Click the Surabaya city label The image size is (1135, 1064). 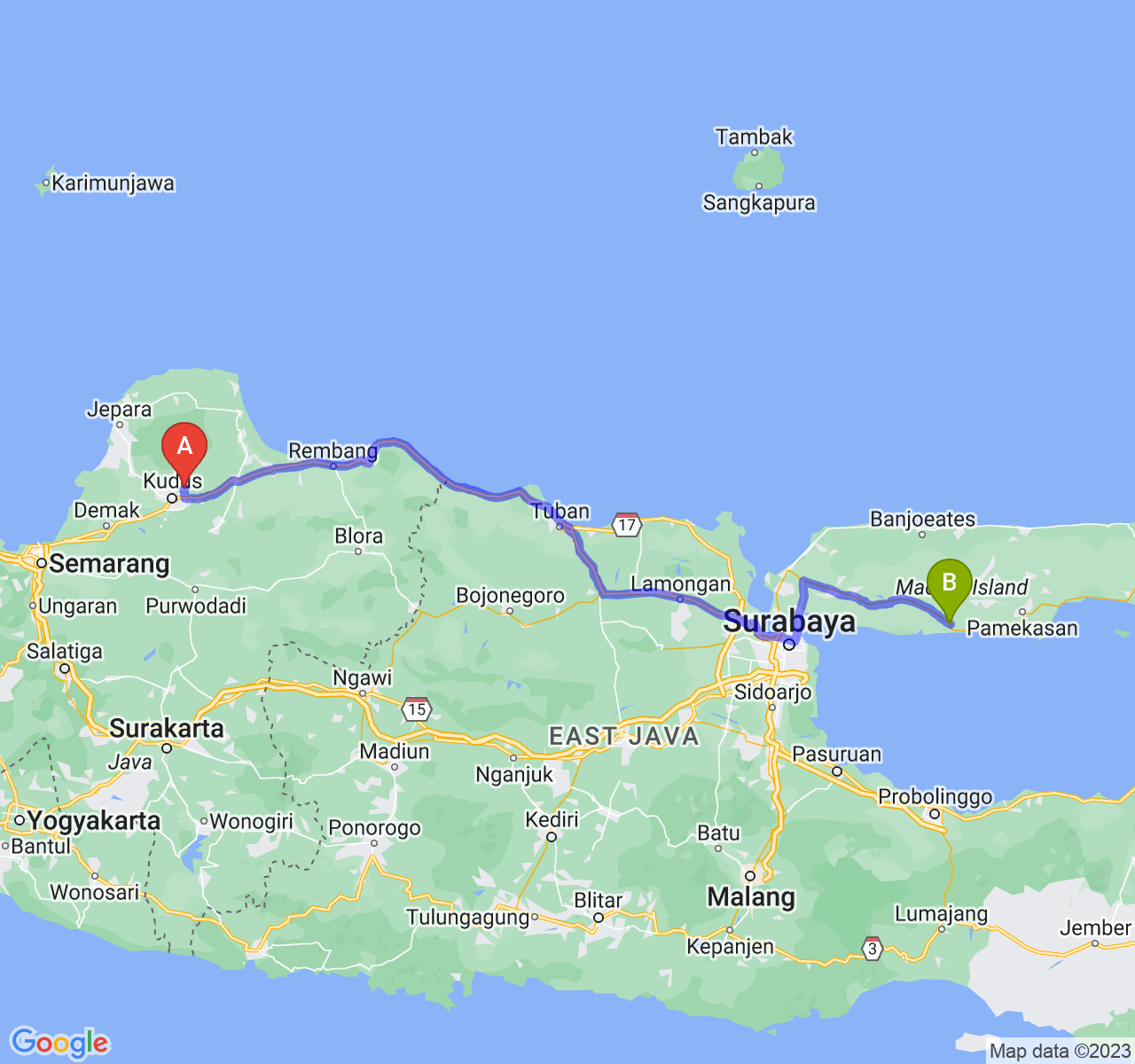790,621
